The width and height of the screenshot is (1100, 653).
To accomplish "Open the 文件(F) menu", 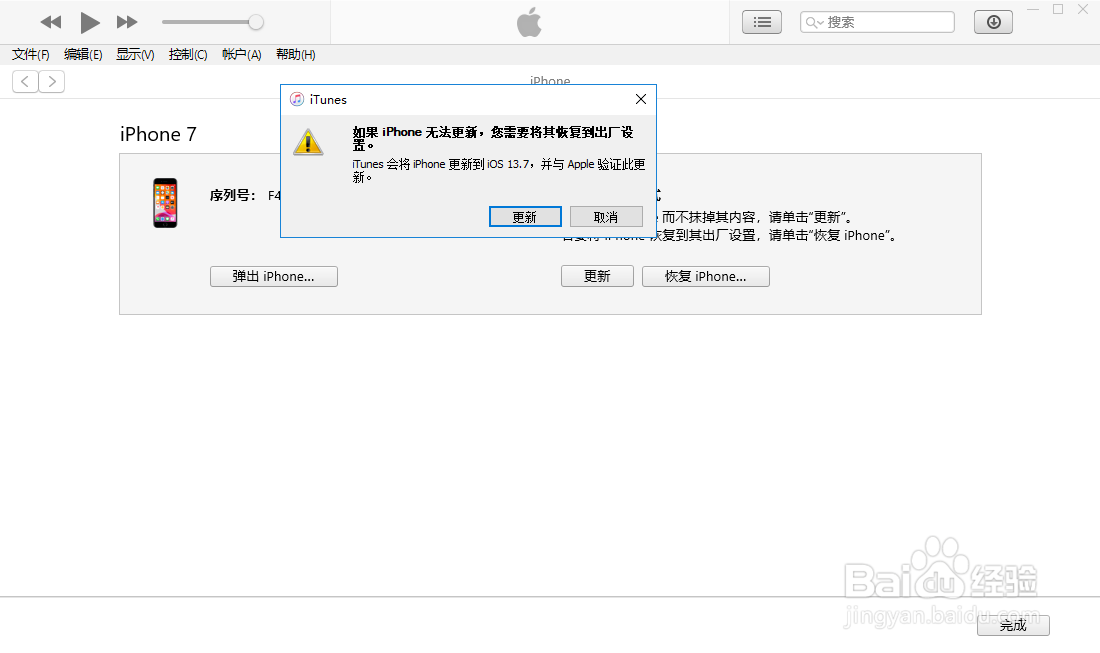I will click(31, 55).
